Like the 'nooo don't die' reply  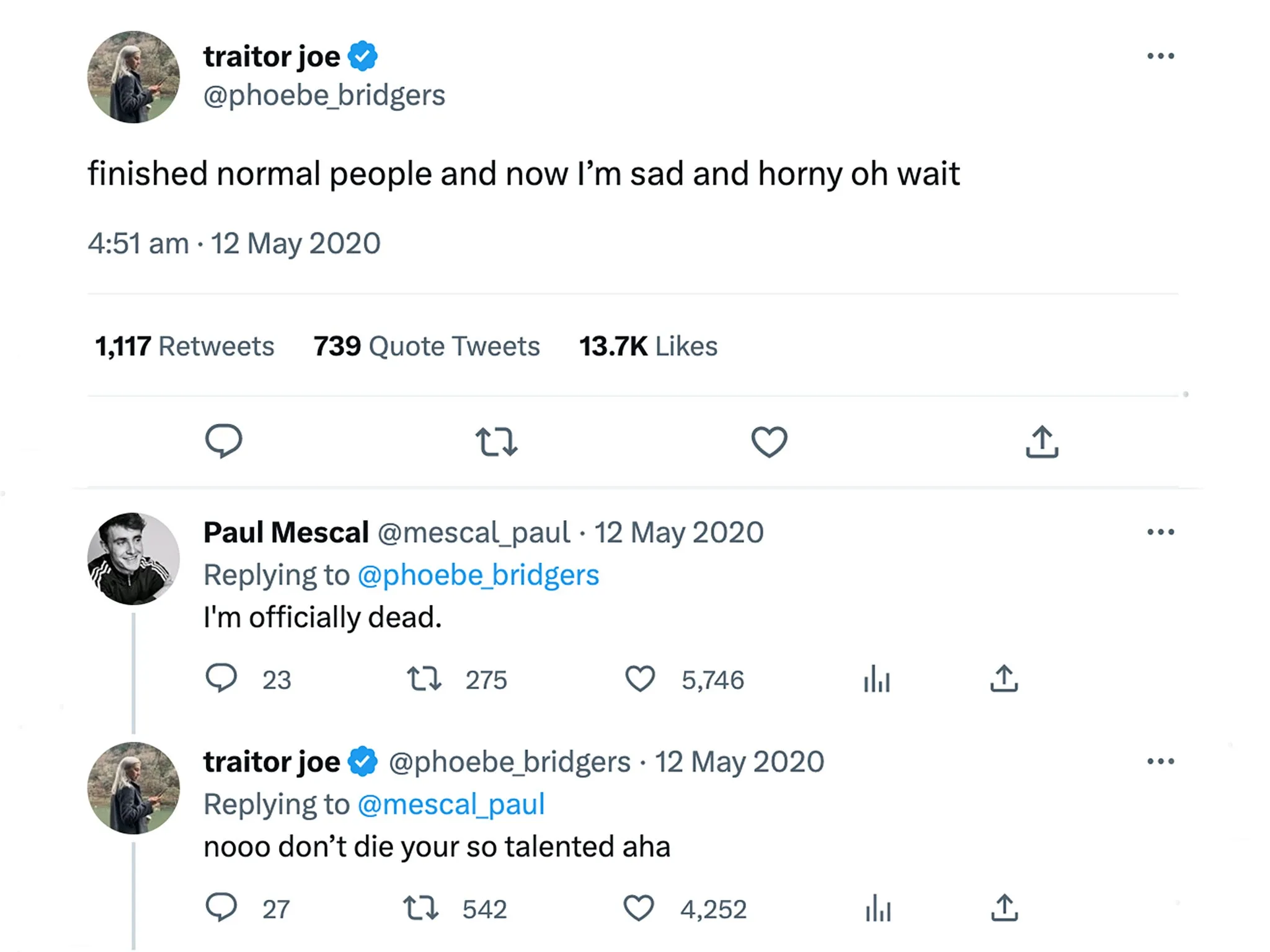pyautogui.click(x=639, y=908)
